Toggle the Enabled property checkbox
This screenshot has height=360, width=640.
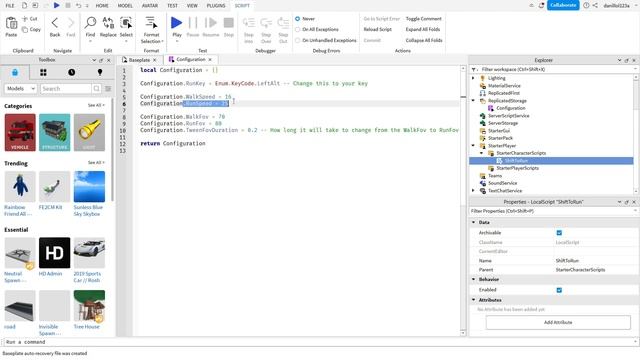click(x=559, y=290)
